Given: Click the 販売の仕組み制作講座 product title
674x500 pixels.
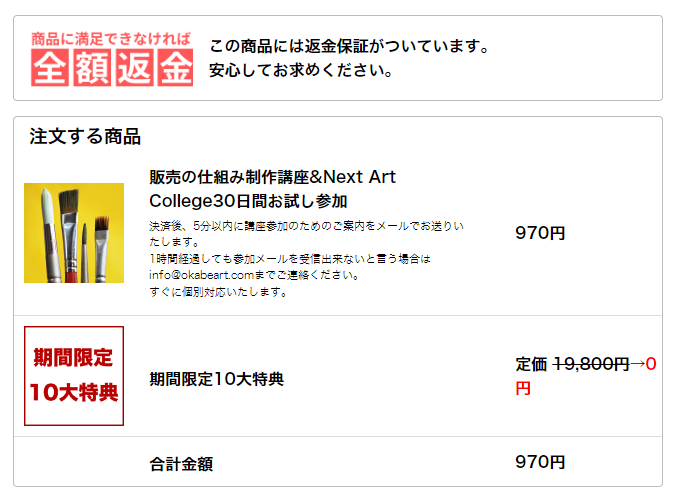Looking at the screenshot, I should [272, 177].
